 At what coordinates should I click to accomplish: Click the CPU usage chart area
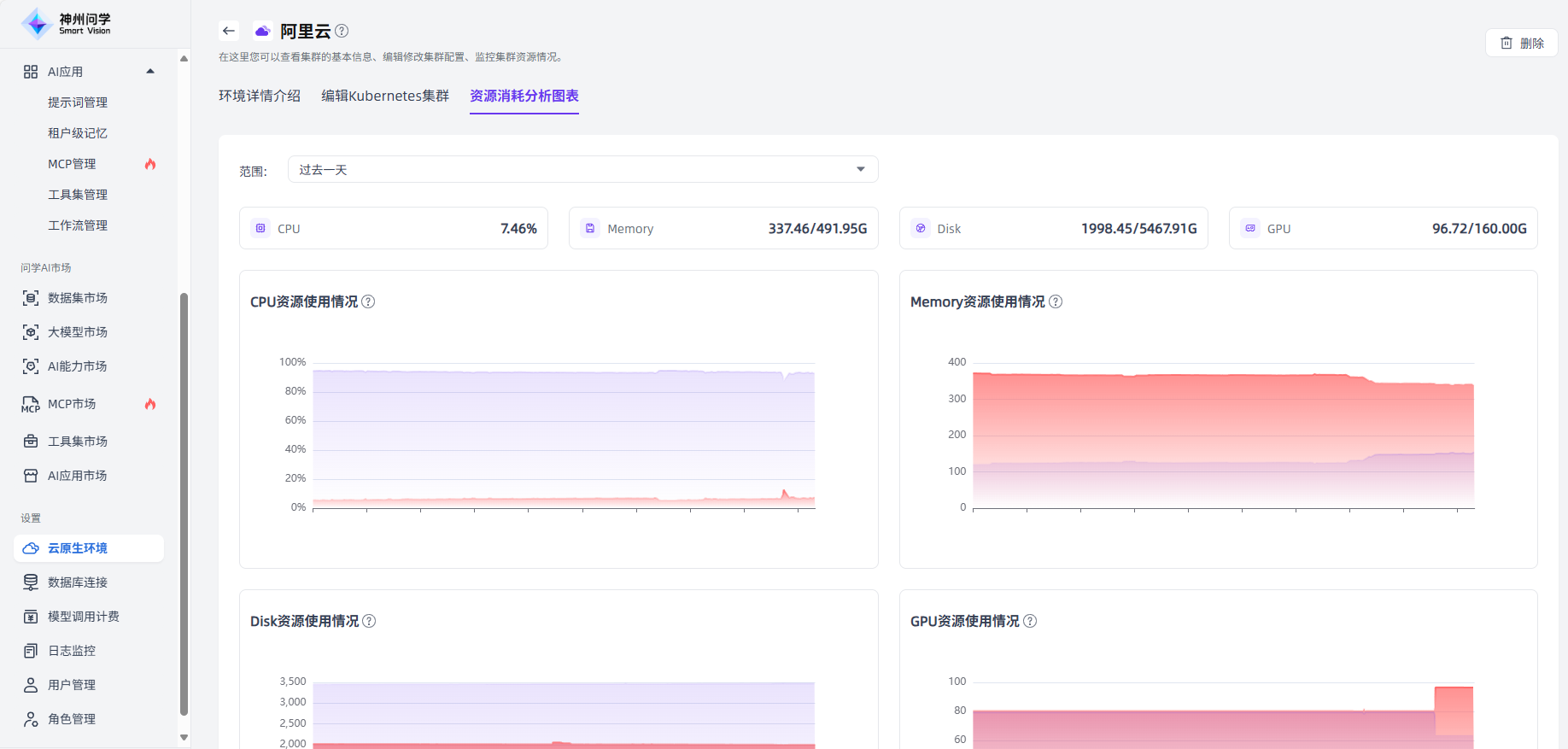[564, 436]
